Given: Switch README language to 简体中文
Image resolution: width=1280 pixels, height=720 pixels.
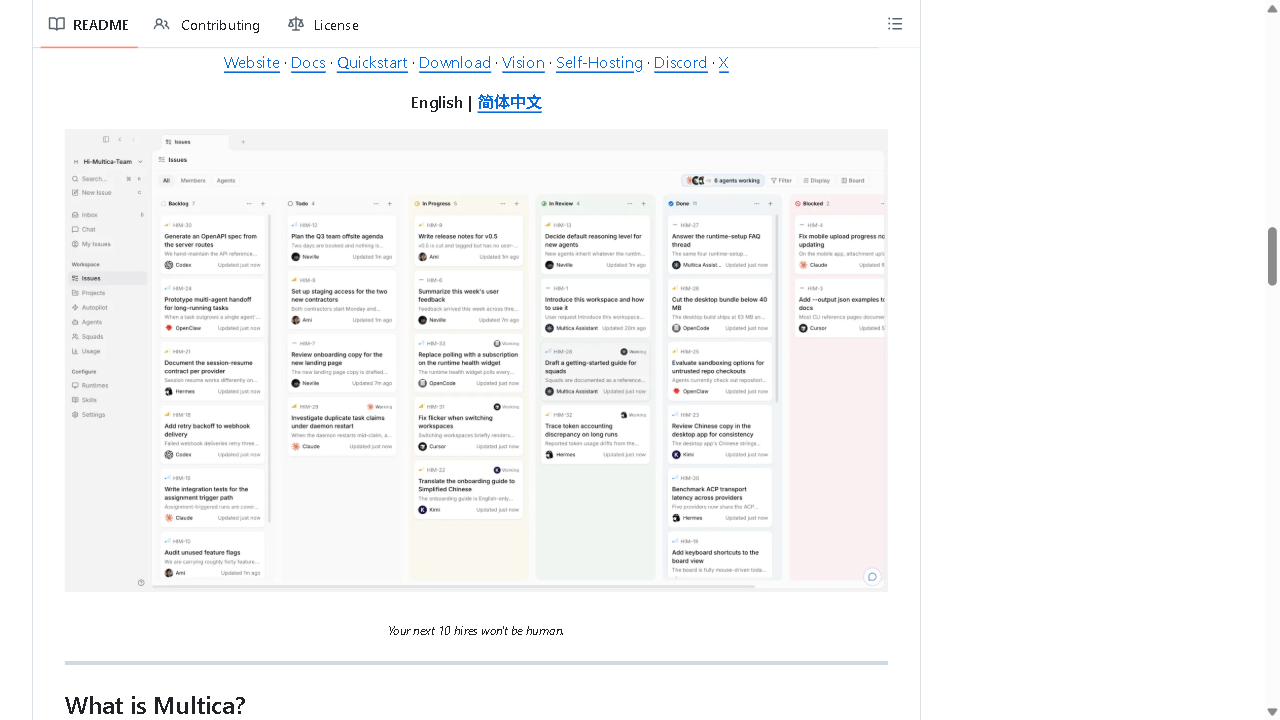Looking at the screenshot, I should point(510,103).
